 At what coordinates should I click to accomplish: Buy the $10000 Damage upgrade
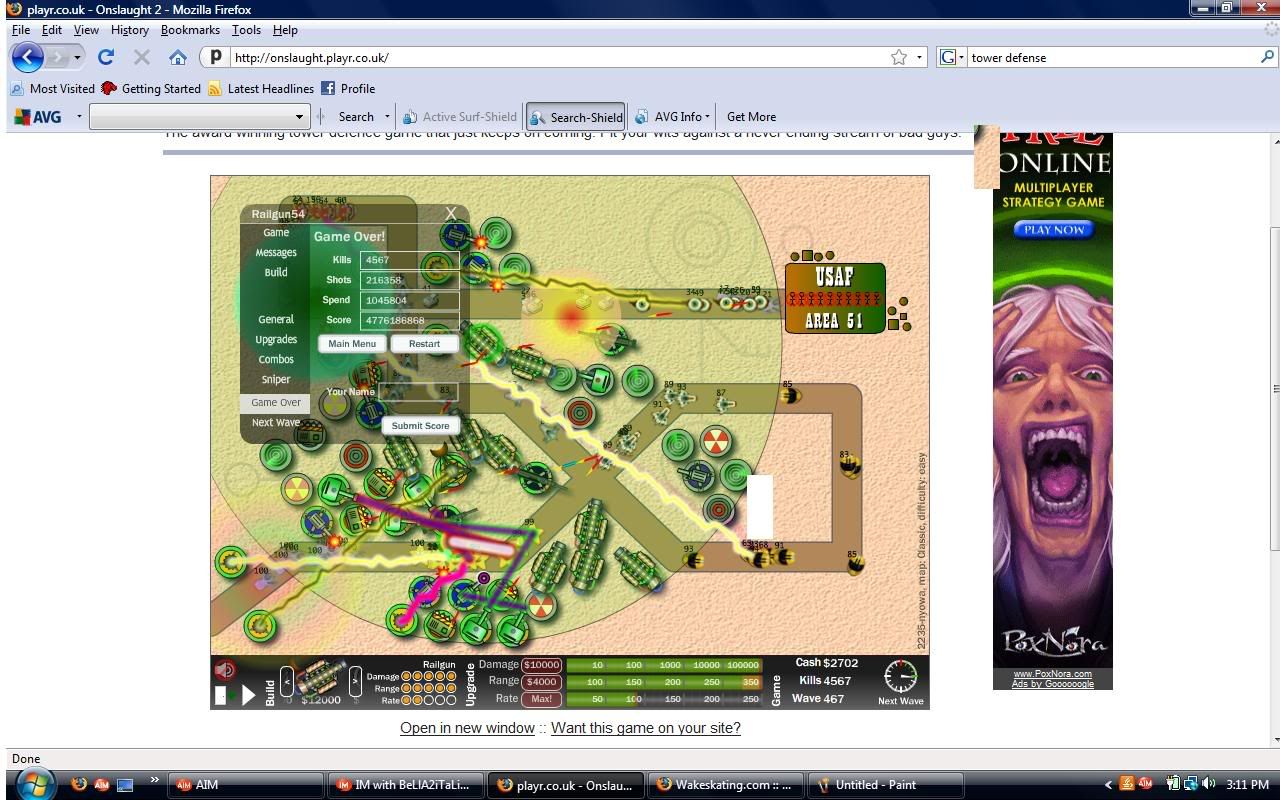click(541, 665)
